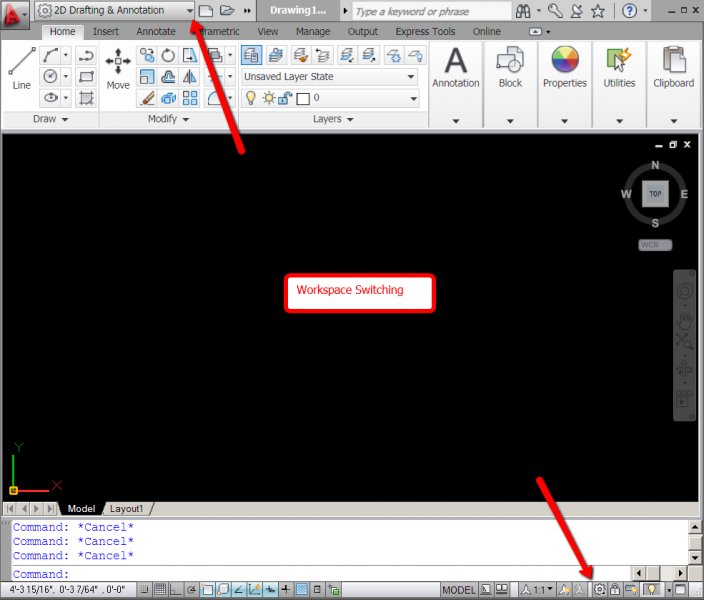The width and height of the screenshot is (704, 600).
Task: Click the MODEL status bar button
Action: 458,590
